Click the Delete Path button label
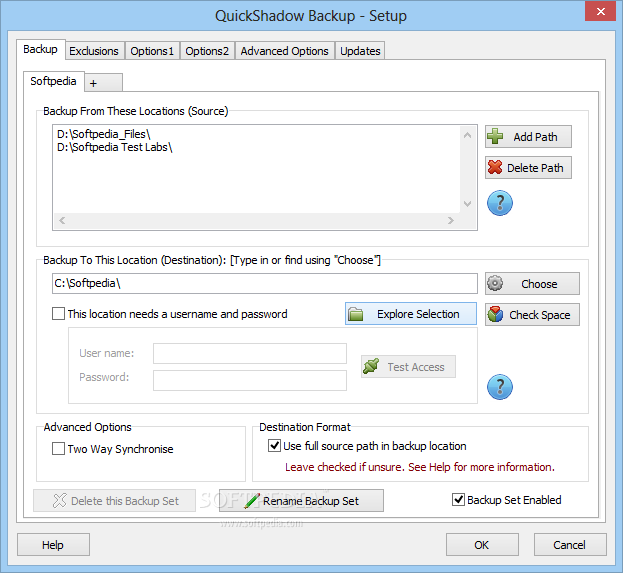623x573 pixels. coord(535,168)
